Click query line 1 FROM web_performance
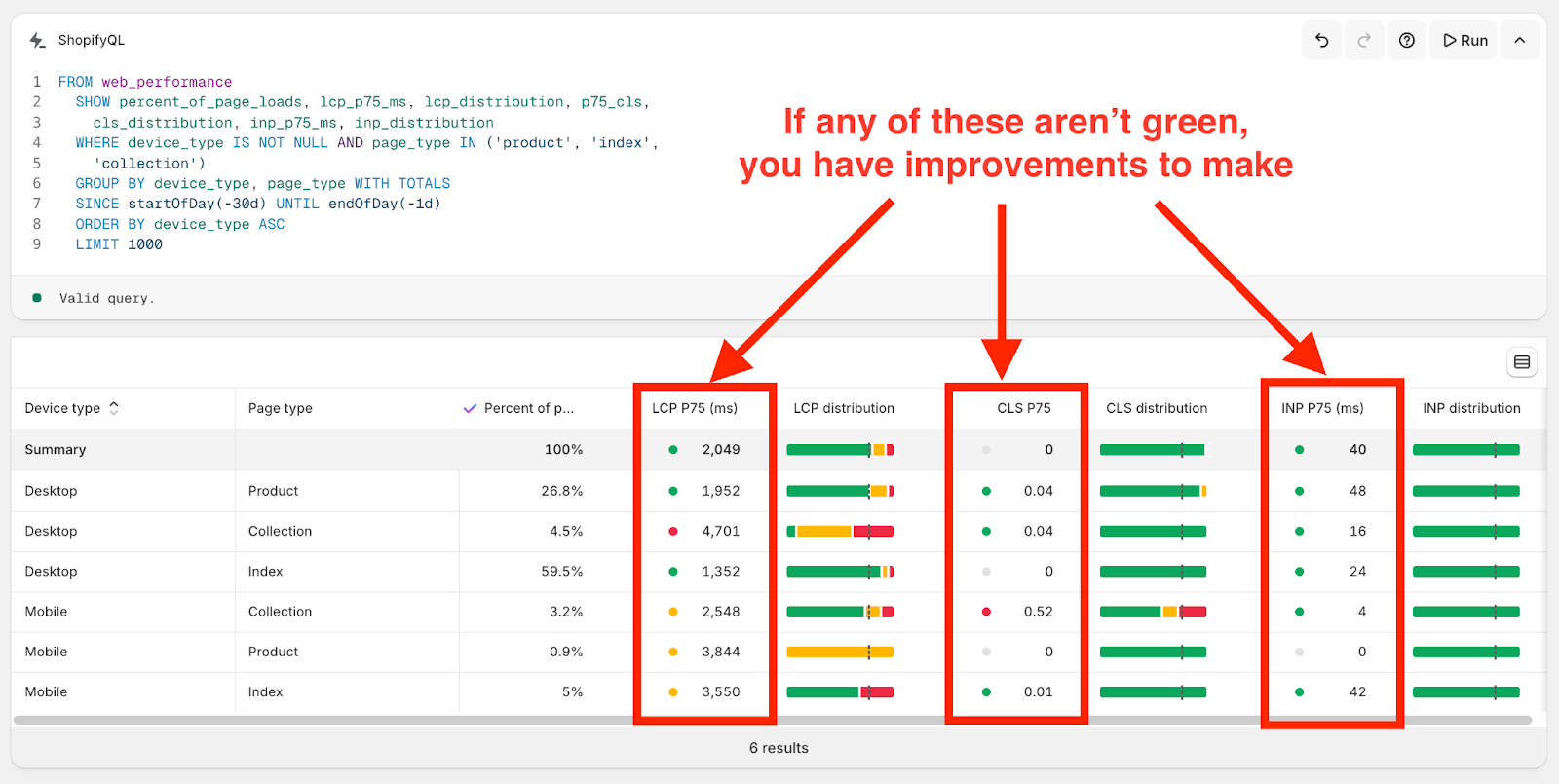Screen dimensions: 1559x784 (145, 82)
